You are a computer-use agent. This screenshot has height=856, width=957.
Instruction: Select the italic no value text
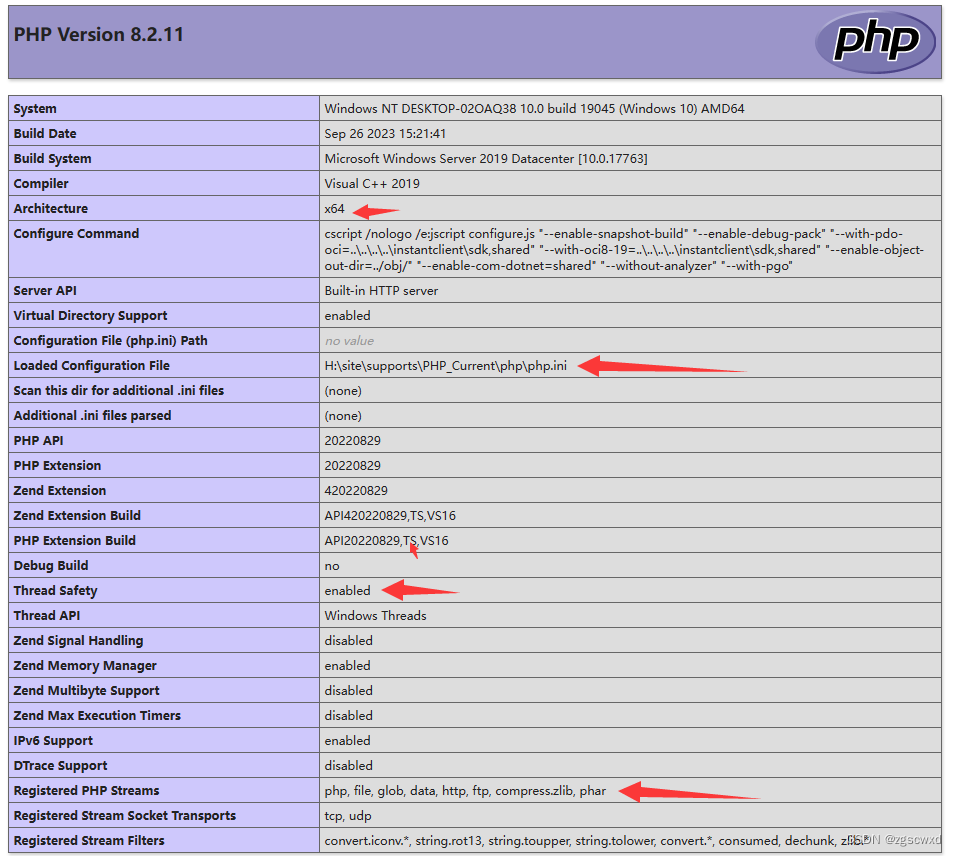click(x=349, y=340)
